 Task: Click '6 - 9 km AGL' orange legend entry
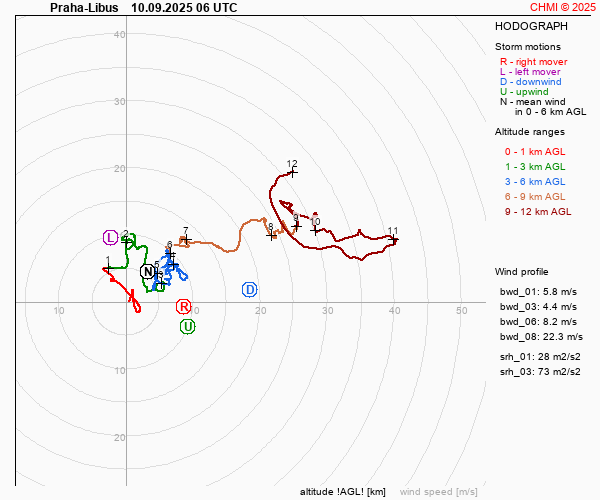535,196
